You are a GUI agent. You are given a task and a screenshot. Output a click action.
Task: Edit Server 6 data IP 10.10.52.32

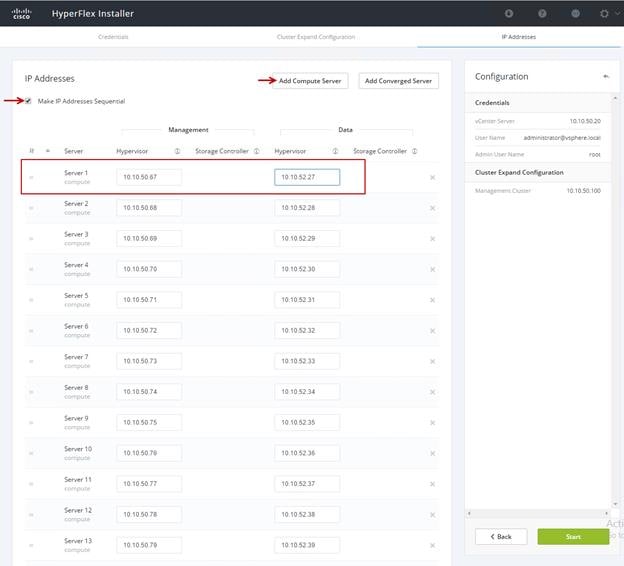click(x=307, y=330)
